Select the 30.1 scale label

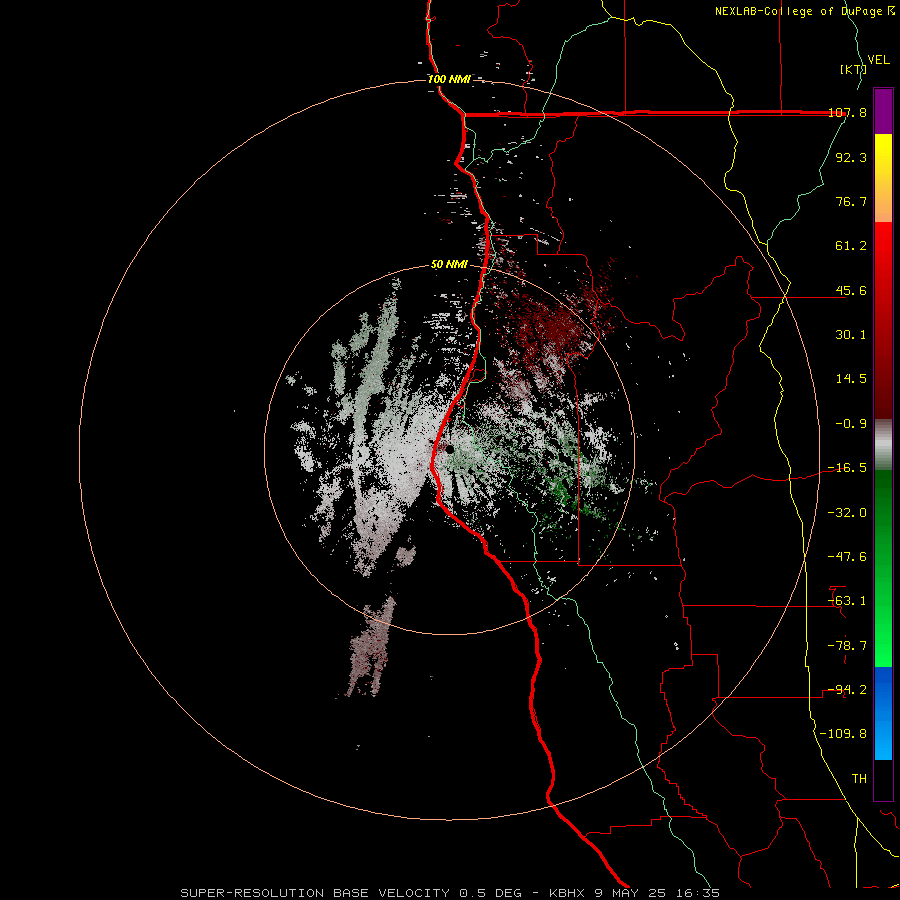851,335
